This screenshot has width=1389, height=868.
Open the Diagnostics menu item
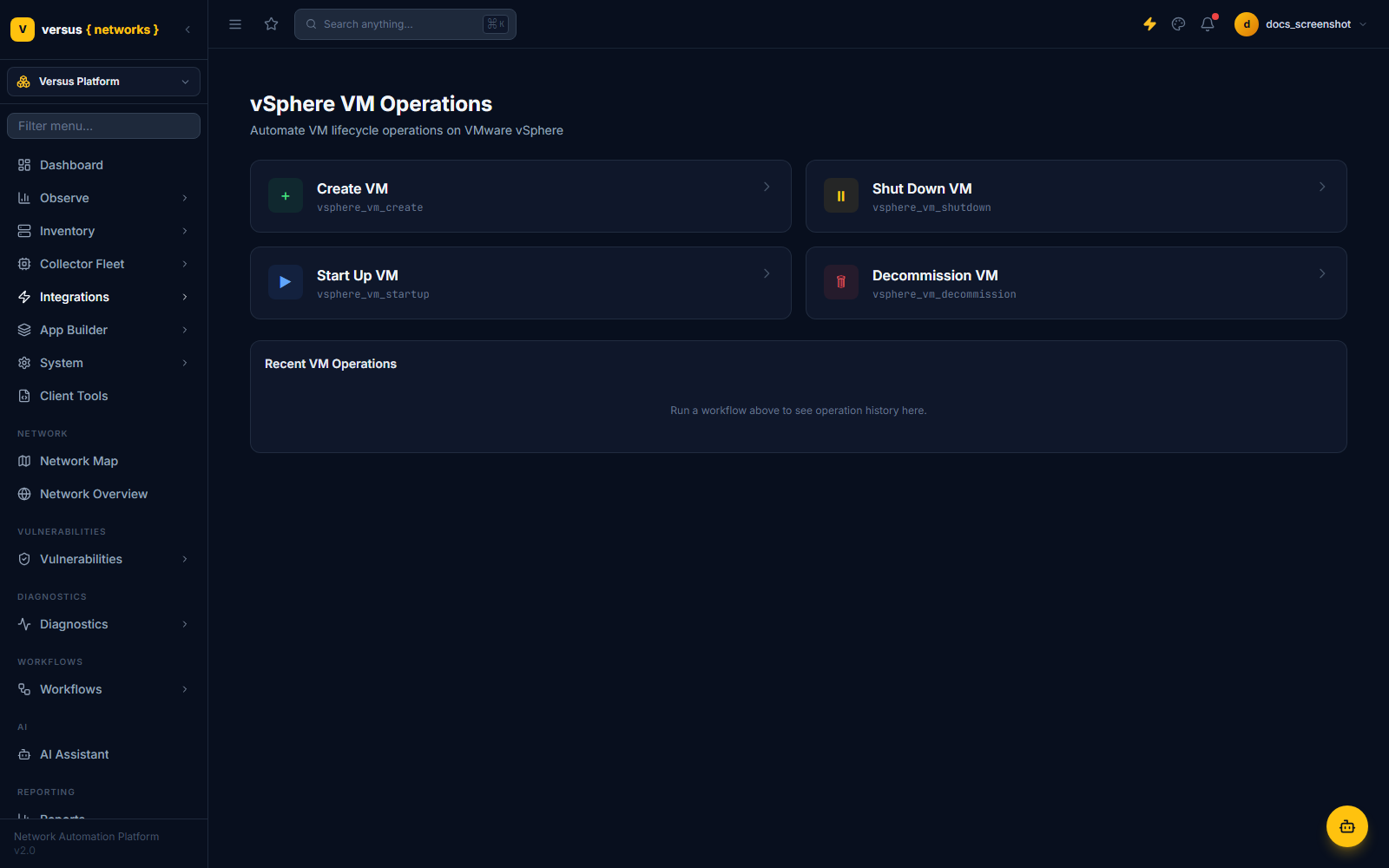pyautogui.click(x=103, y=624)
